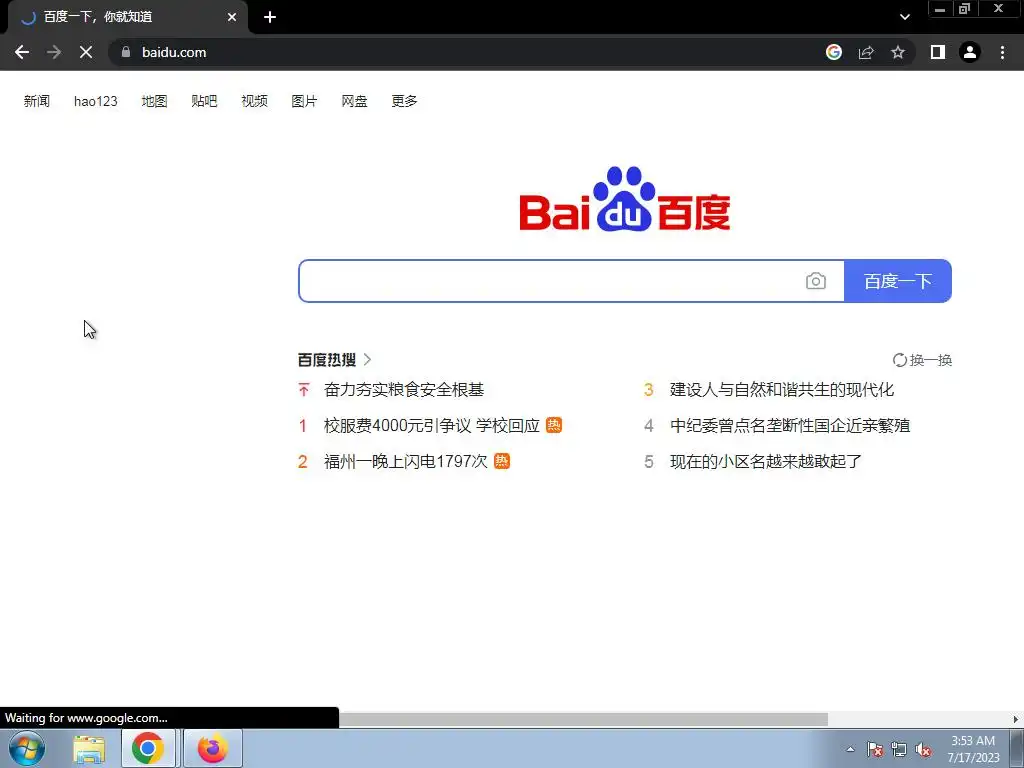Open the 新闻 news link

click(x=37, y=101)
